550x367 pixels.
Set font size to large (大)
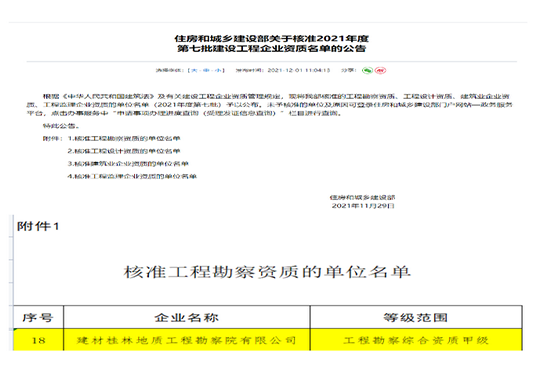coord(194,71)
